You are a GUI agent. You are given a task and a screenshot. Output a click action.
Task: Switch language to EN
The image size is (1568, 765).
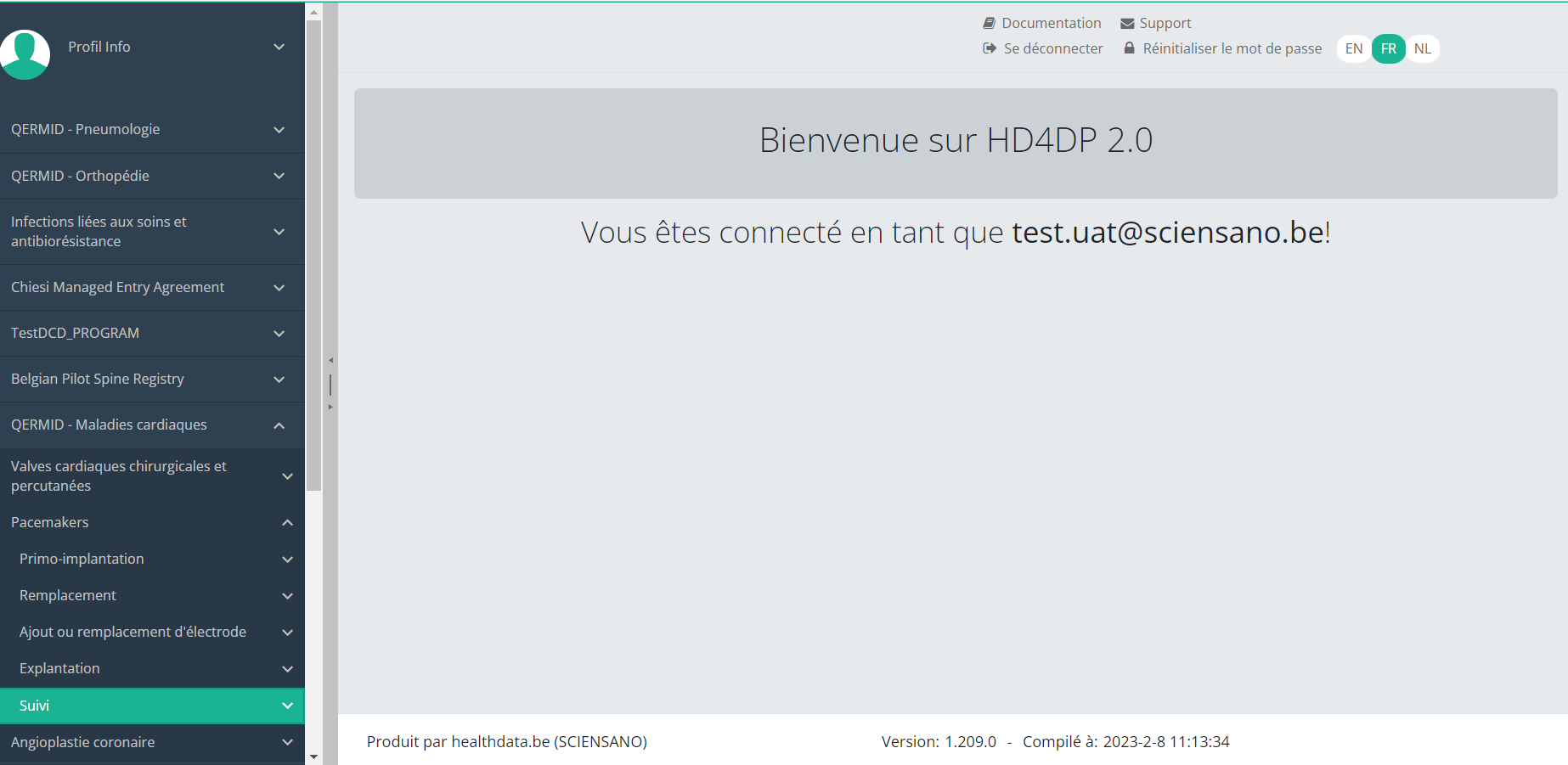tap(1353, 48)
